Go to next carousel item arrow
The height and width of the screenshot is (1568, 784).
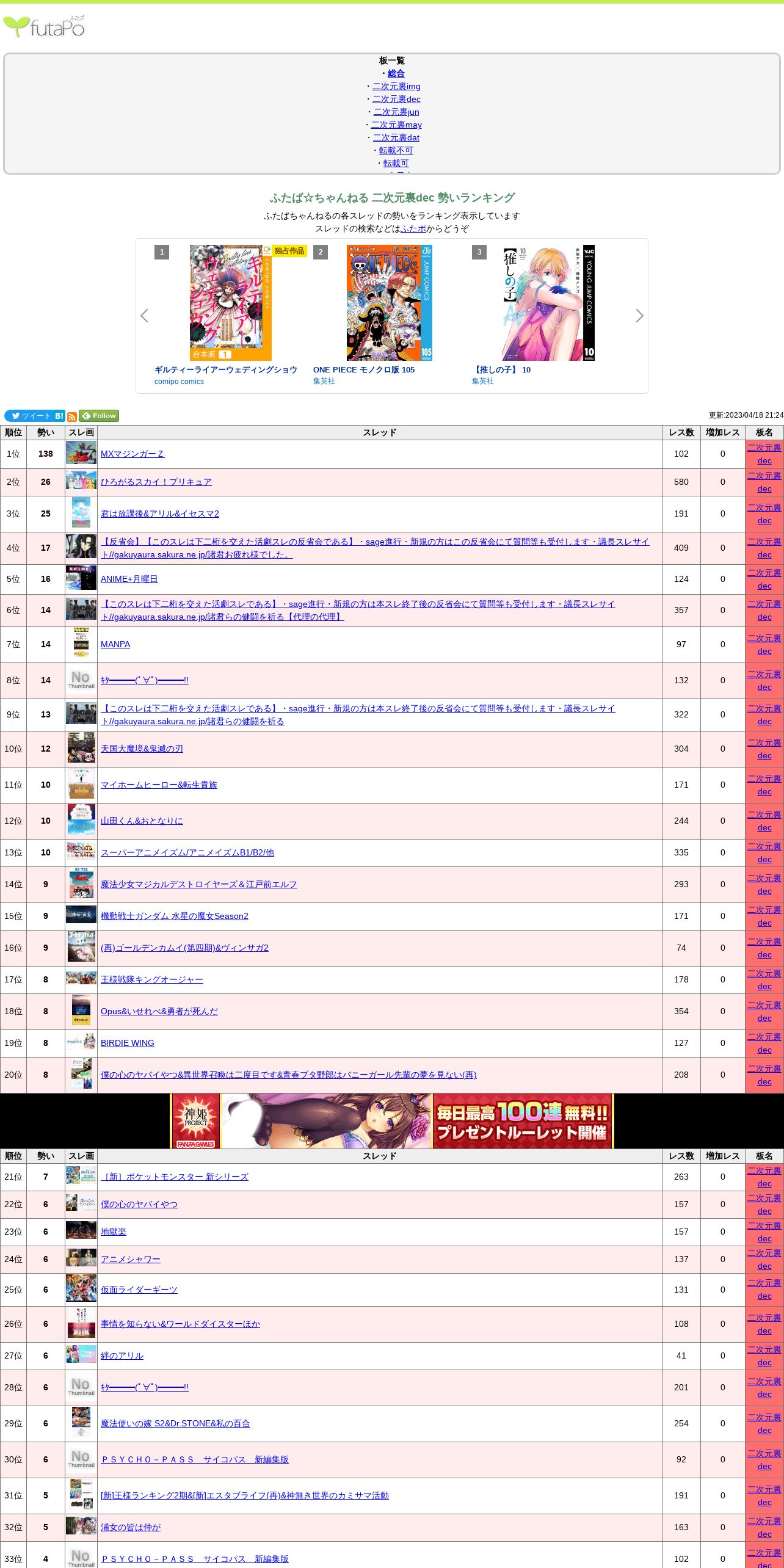[639, 316]
